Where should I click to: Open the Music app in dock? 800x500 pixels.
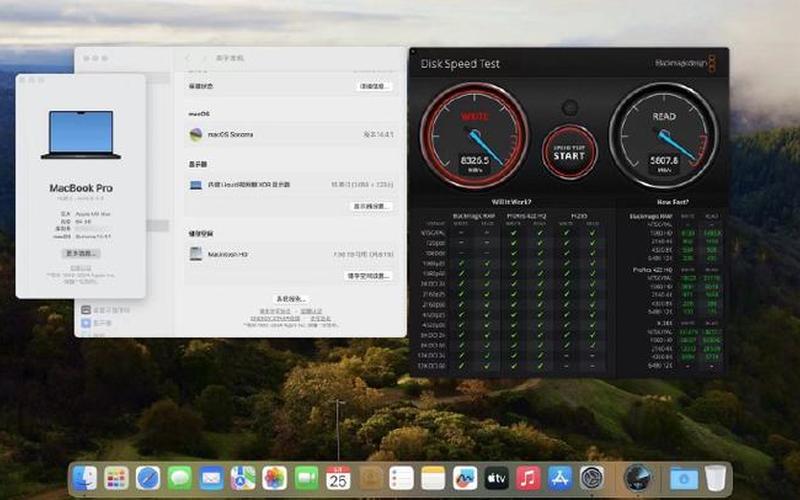[528, 479]
